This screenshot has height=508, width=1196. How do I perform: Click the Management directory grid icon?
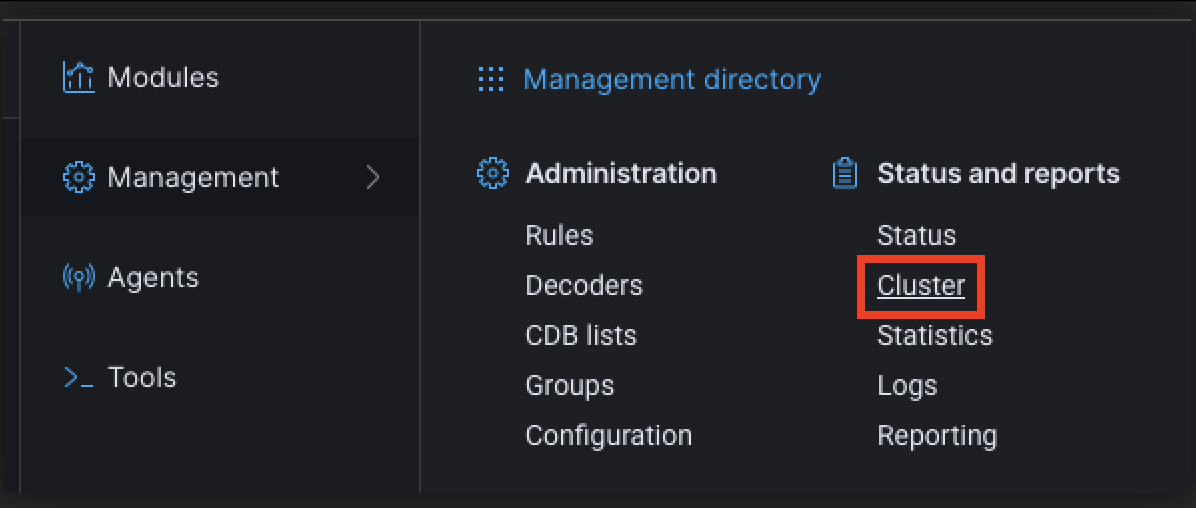[490, 79]
